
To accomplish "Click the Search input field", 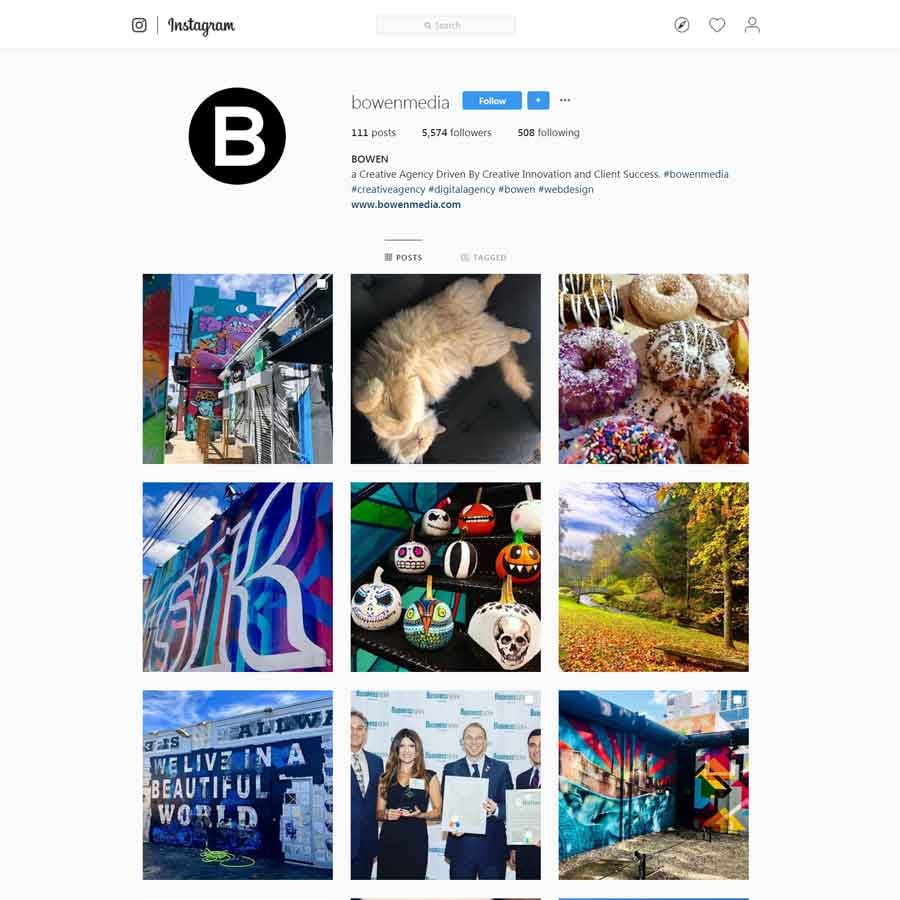I will 445,25.
